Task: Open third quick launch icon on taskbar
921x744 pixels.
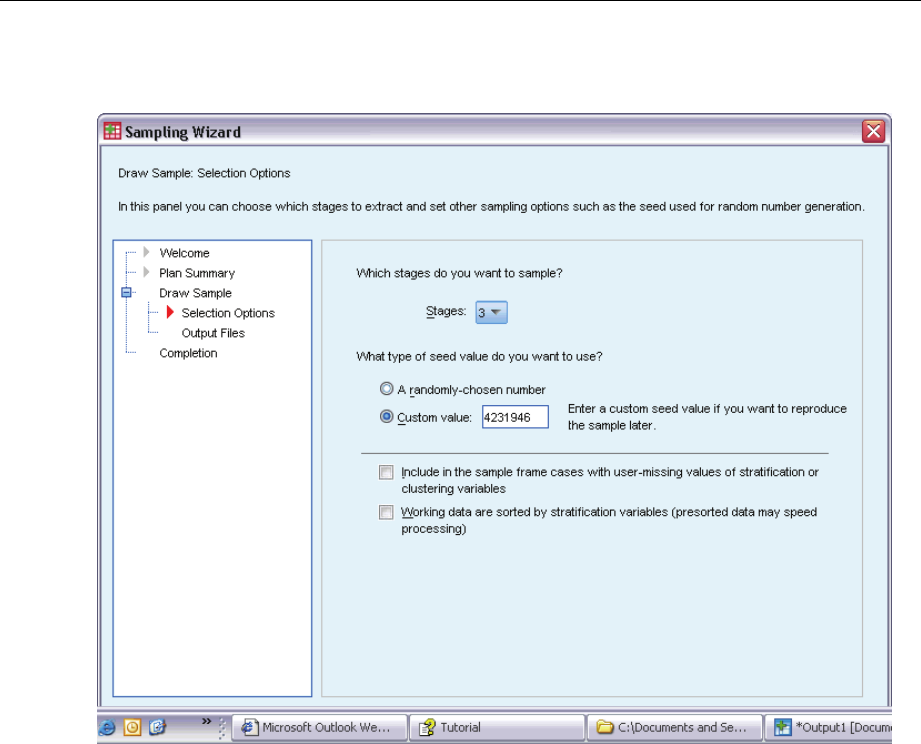Action: [157, 728]
